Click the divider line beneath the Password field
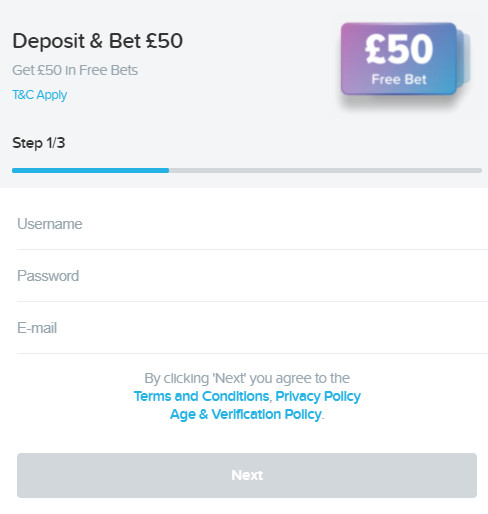Image resolution: width=488 pixels, height=514 pixels. point(252,301)
